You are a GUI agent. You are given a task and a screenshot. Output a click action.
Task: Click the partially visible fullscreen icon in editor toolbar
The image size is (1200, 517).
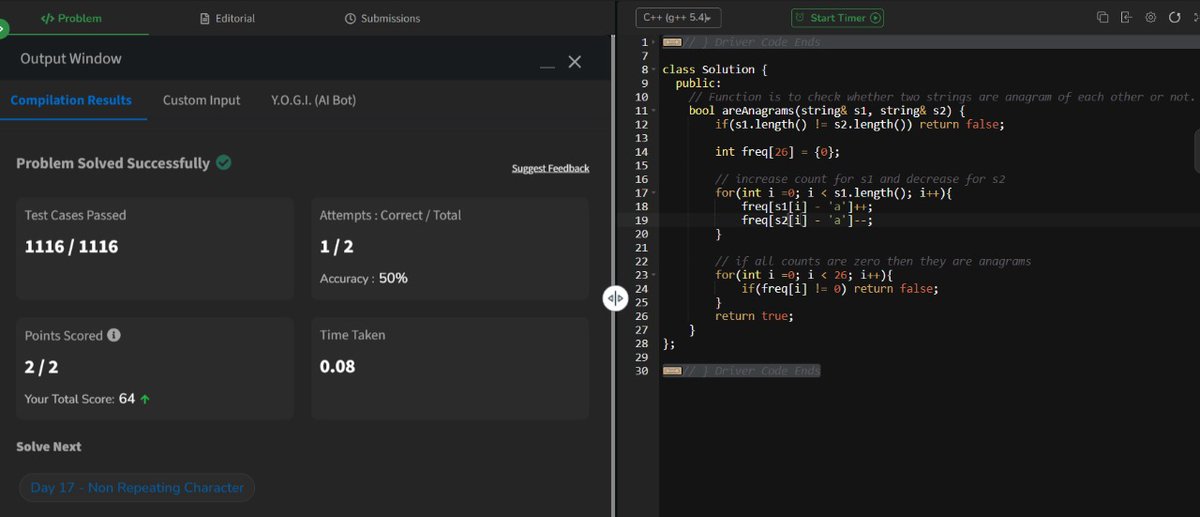point(1196,18)
